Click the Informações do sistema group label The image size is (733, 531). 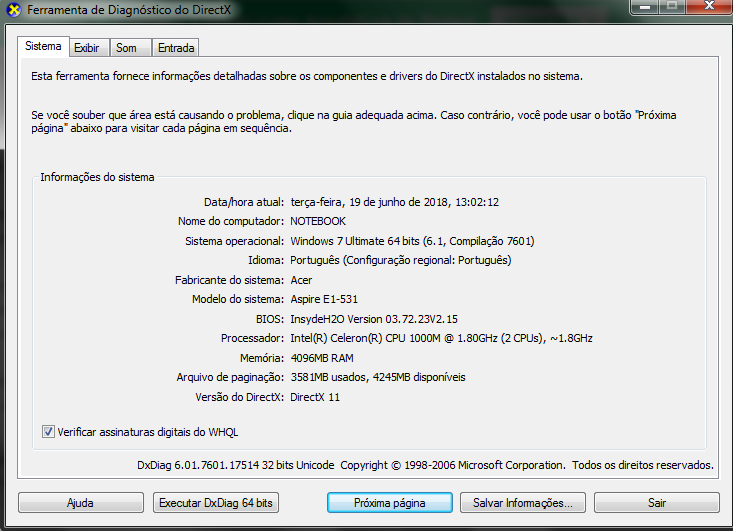[x=97, y=177]
